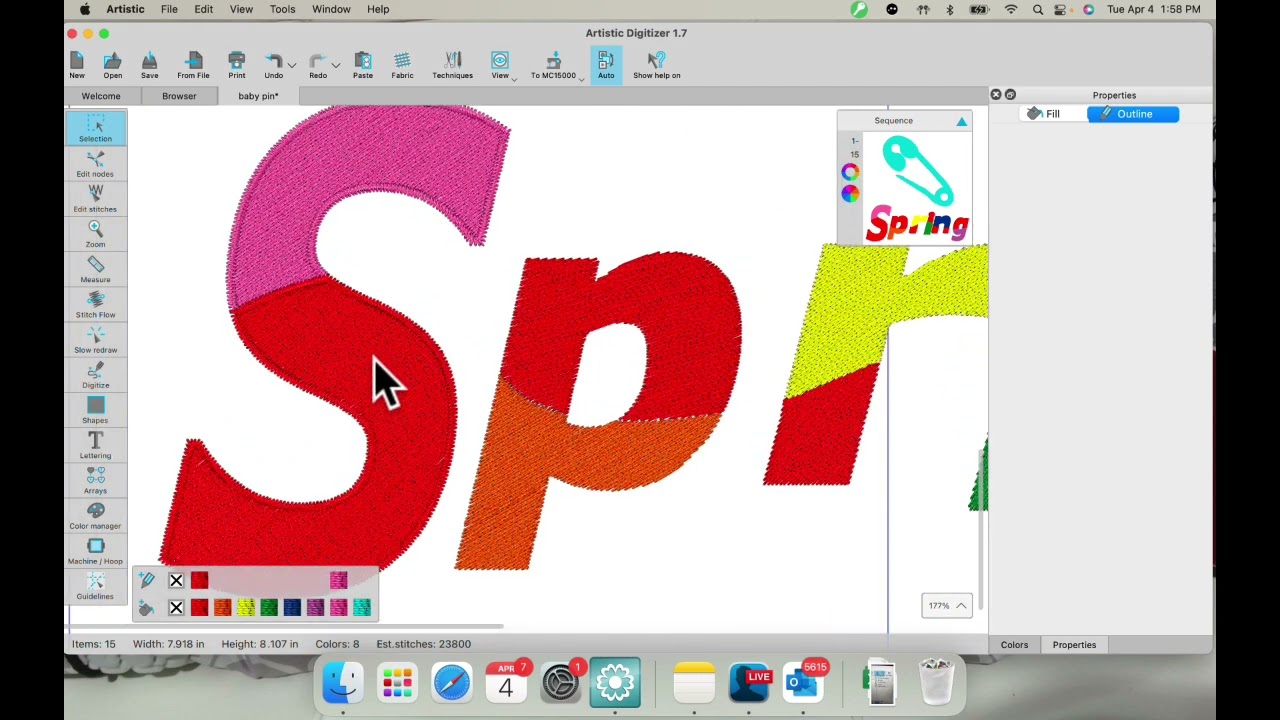Create a New design from toolbar
The height and width of the screenshot is (720, 1280).
coord(77,66)
